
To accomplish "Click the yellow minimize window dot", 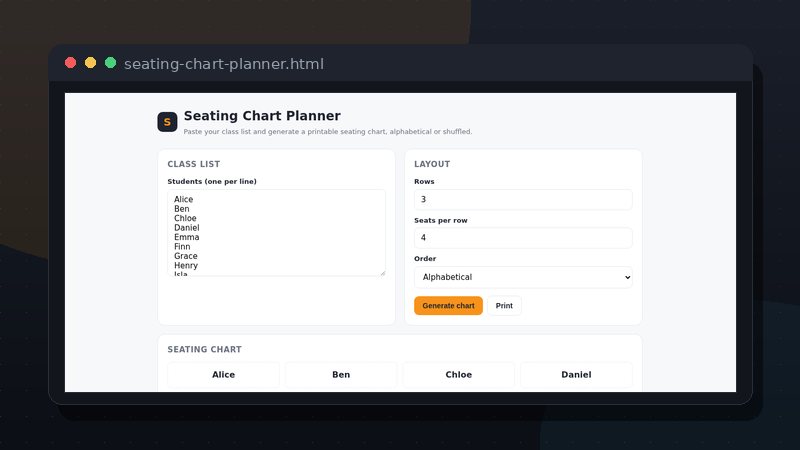I will coord(90,63).
